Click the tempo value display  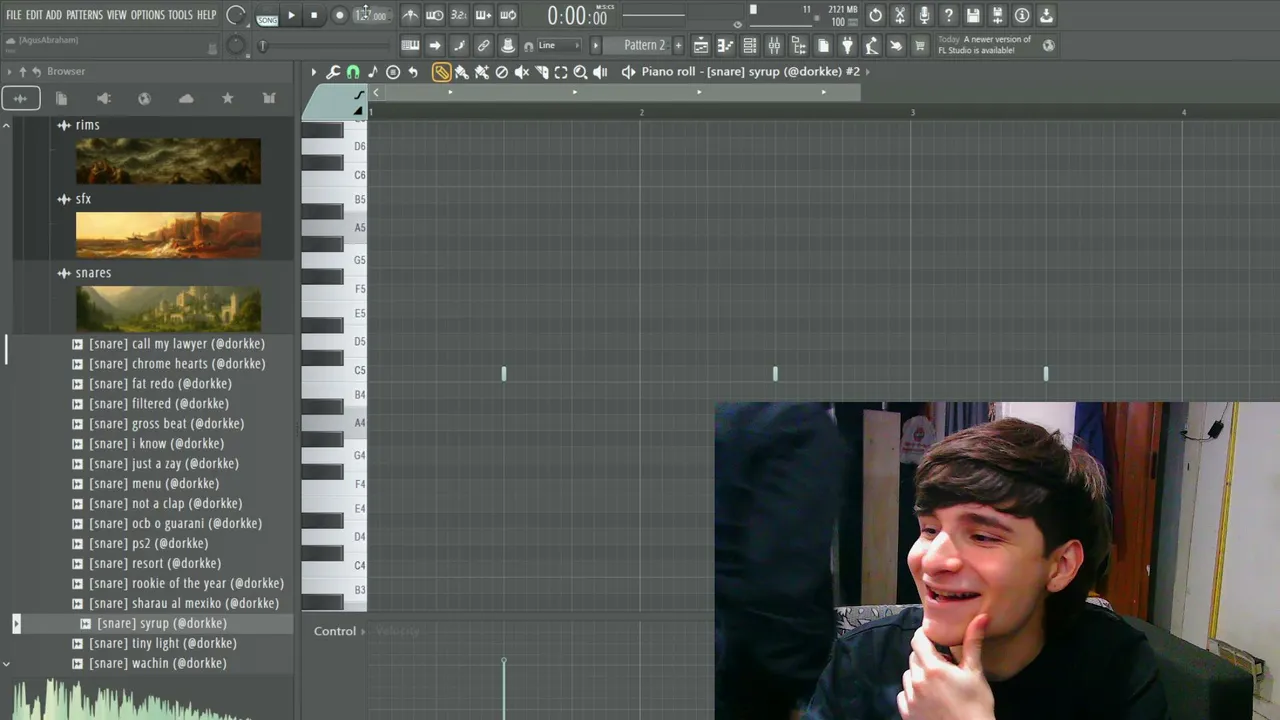click(x=370, y=15)
